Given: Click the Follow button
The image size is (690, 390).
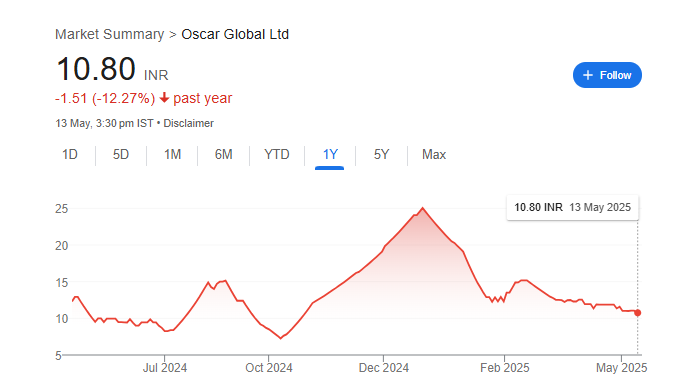Looking at the screenshot, I should [x=607, y=75].
